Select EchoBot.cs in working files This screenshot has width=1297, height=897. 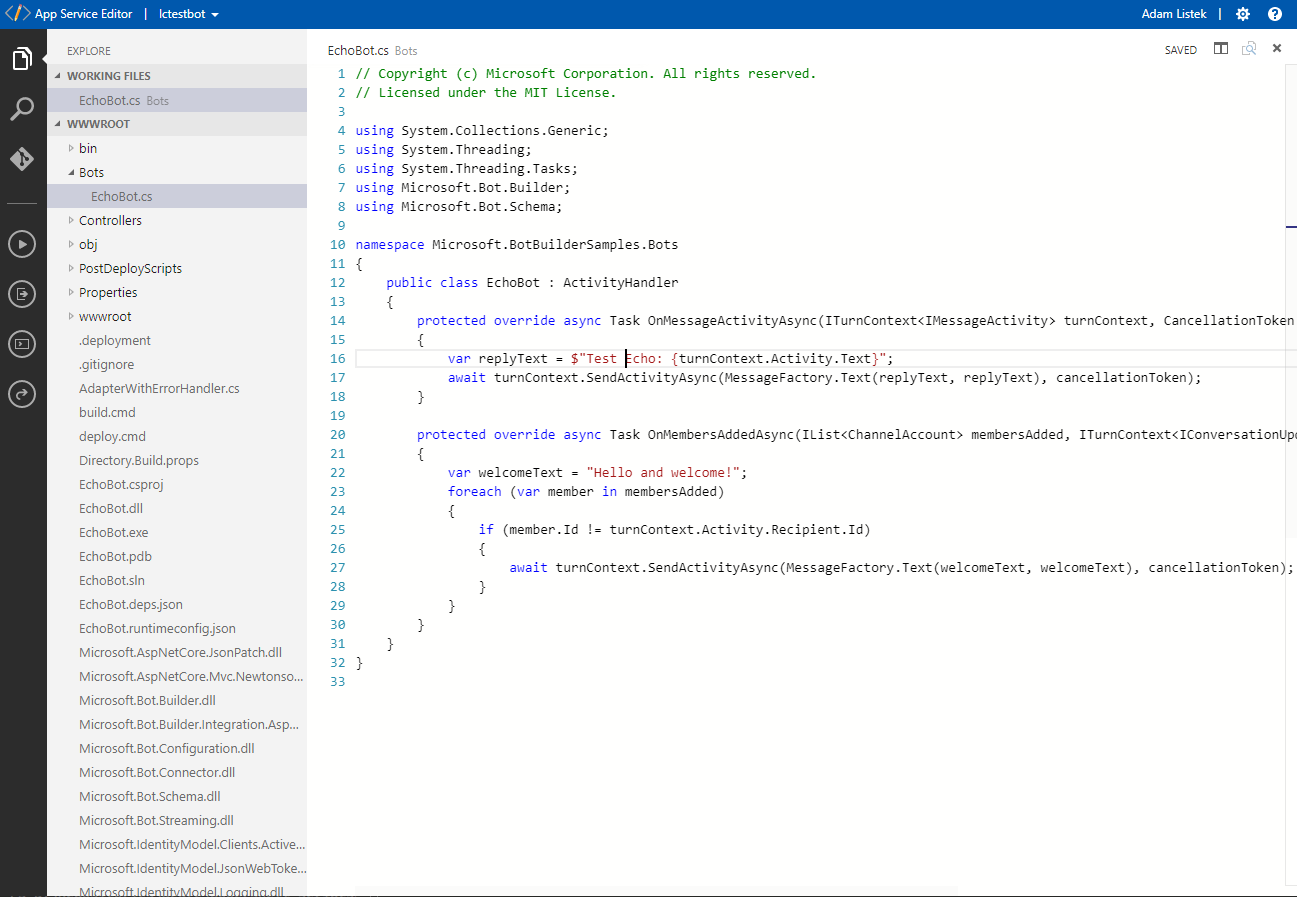click(110, 100)
